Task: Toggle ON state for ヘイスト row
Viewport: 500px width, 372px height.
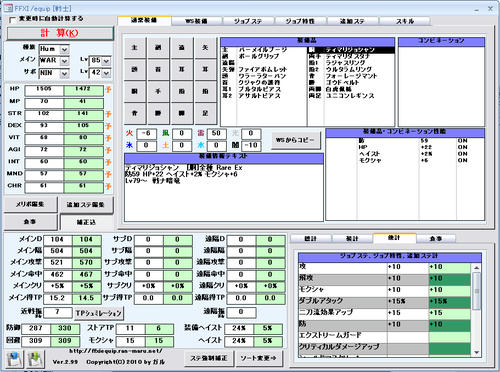Action: click(462, 154)
